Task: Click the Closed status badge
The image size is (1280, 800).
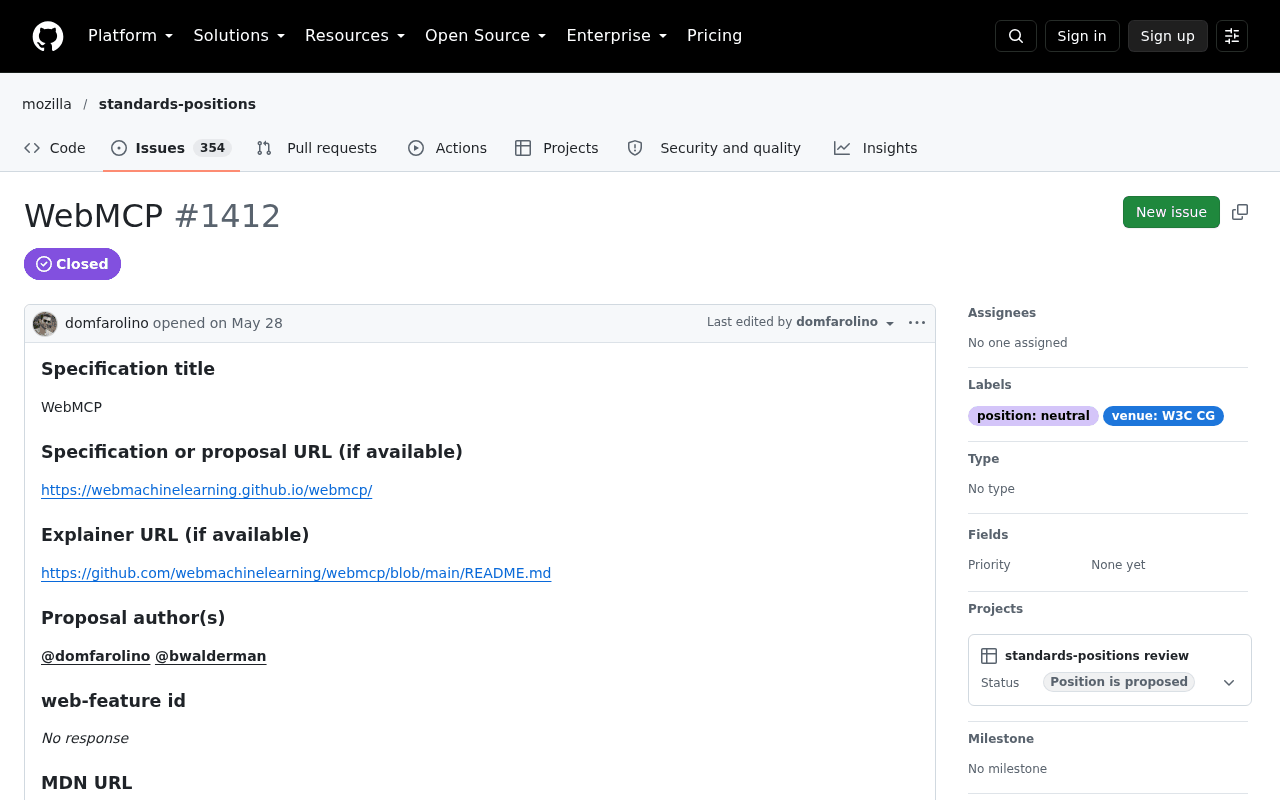Action: 72,264
